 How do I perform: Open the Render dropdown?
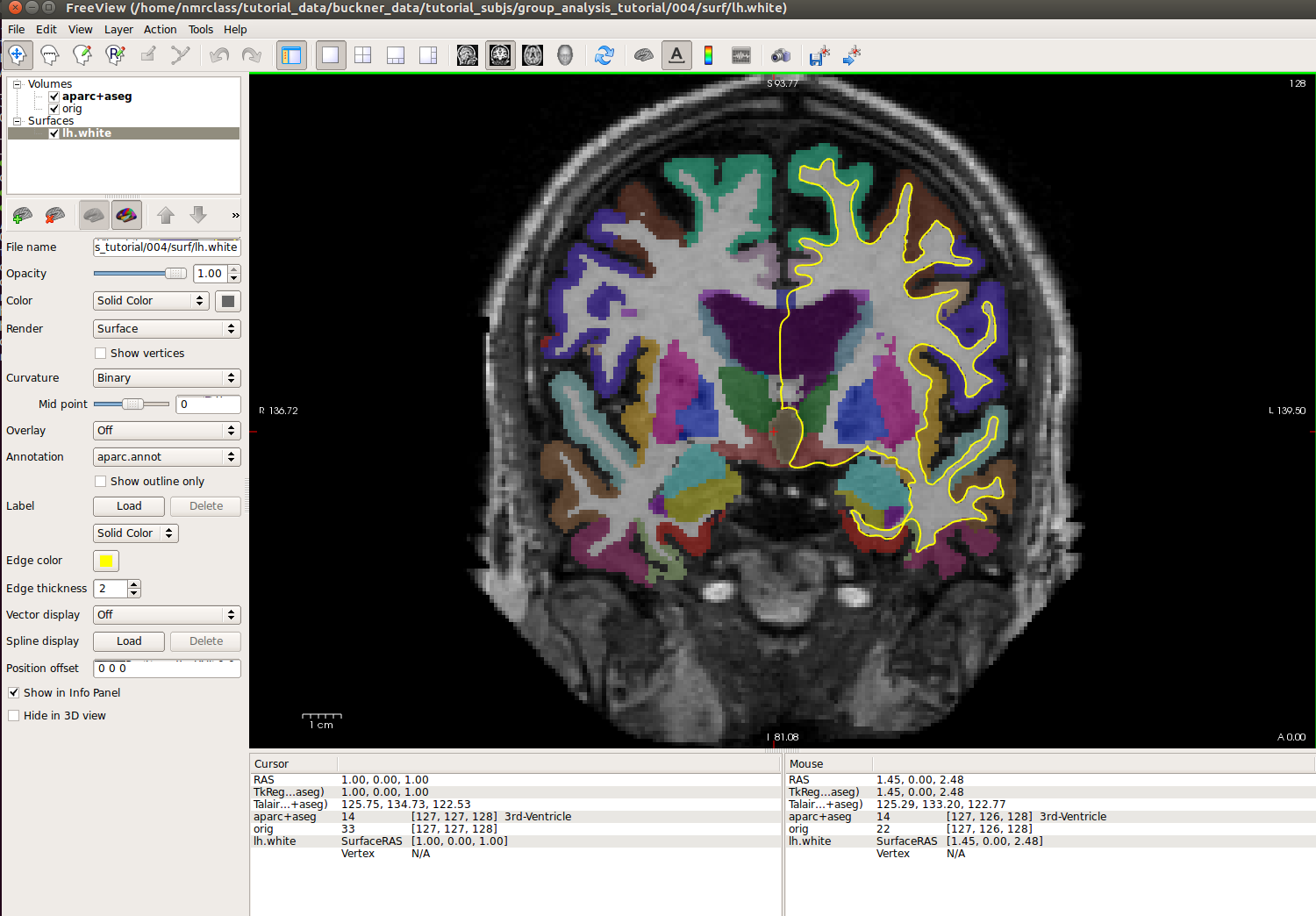tap(167, 329)
